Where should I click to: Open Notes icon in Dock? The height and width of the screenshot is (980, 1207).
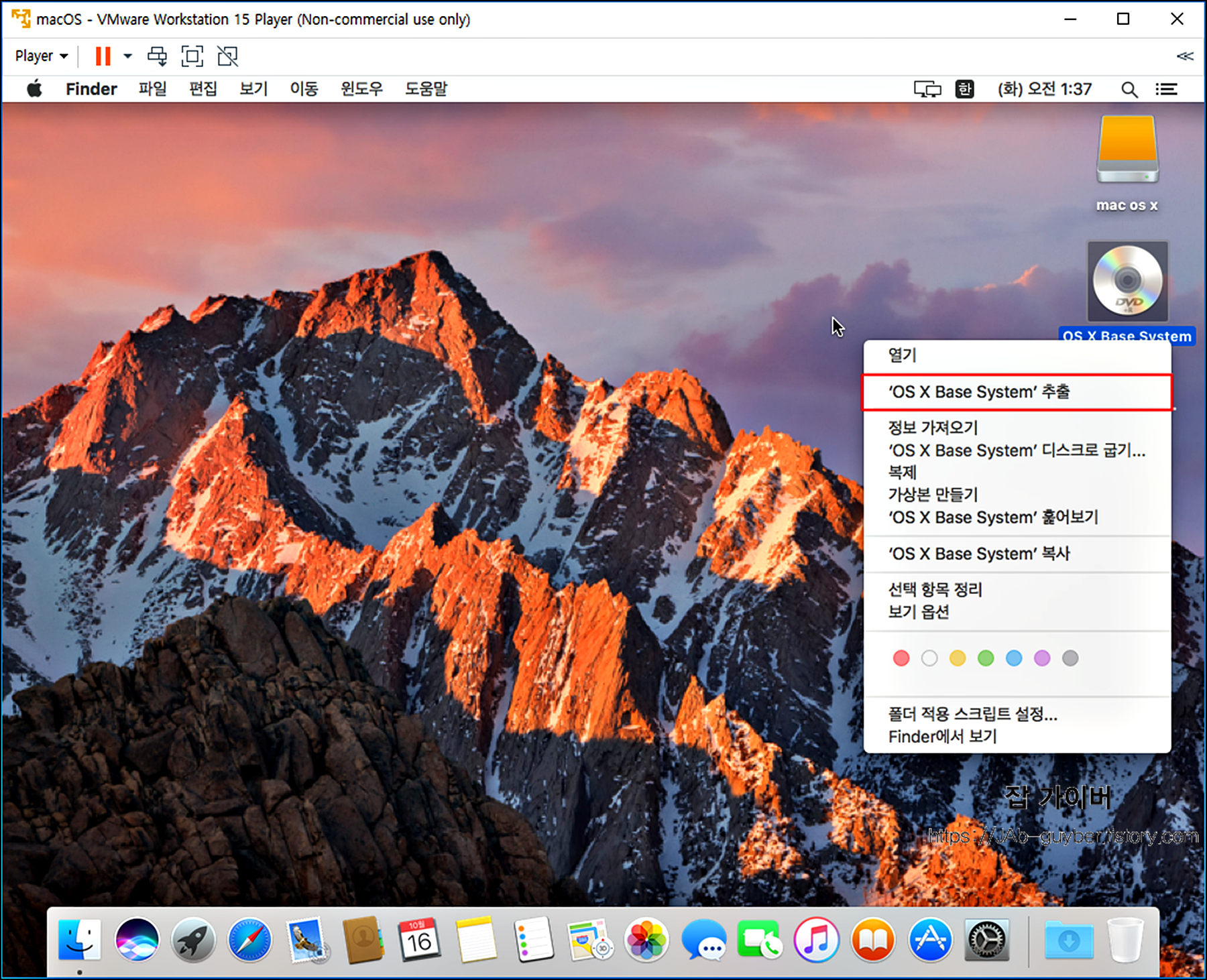(476, 940)
